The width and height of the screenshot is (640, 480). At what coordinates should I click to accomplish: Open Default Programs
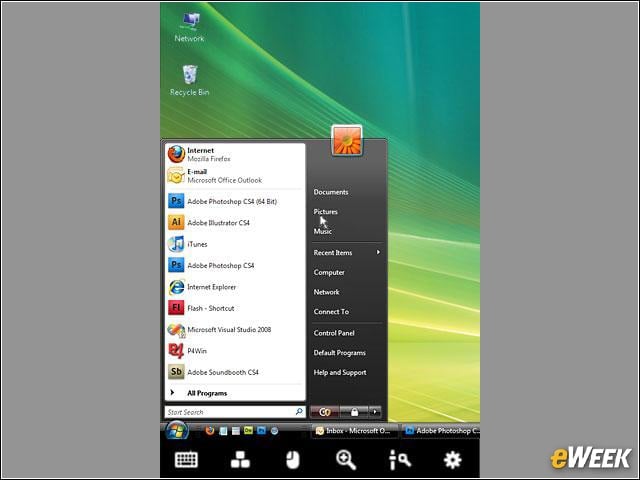[x=340, y=353]
